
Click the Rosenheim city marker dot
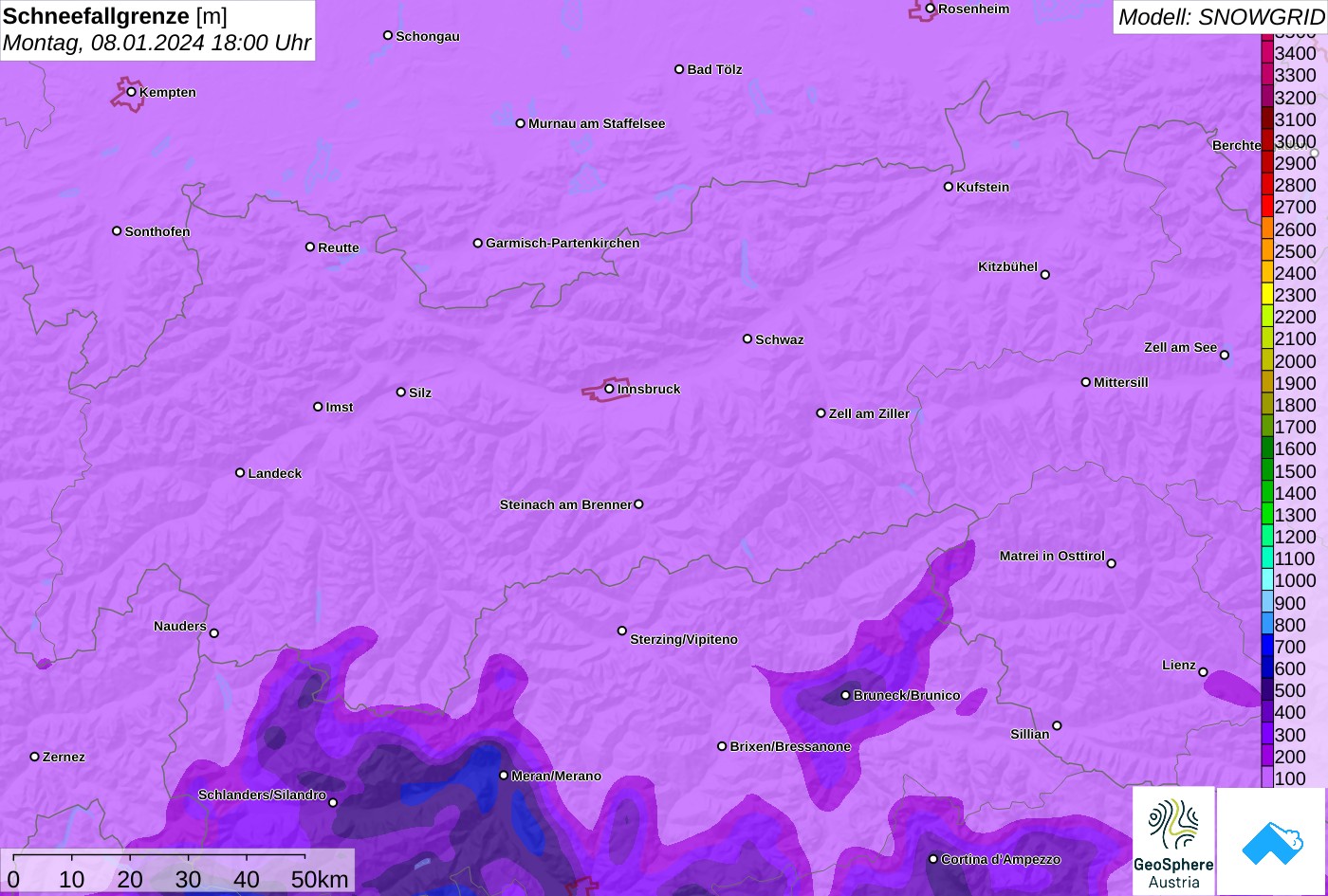930,9
